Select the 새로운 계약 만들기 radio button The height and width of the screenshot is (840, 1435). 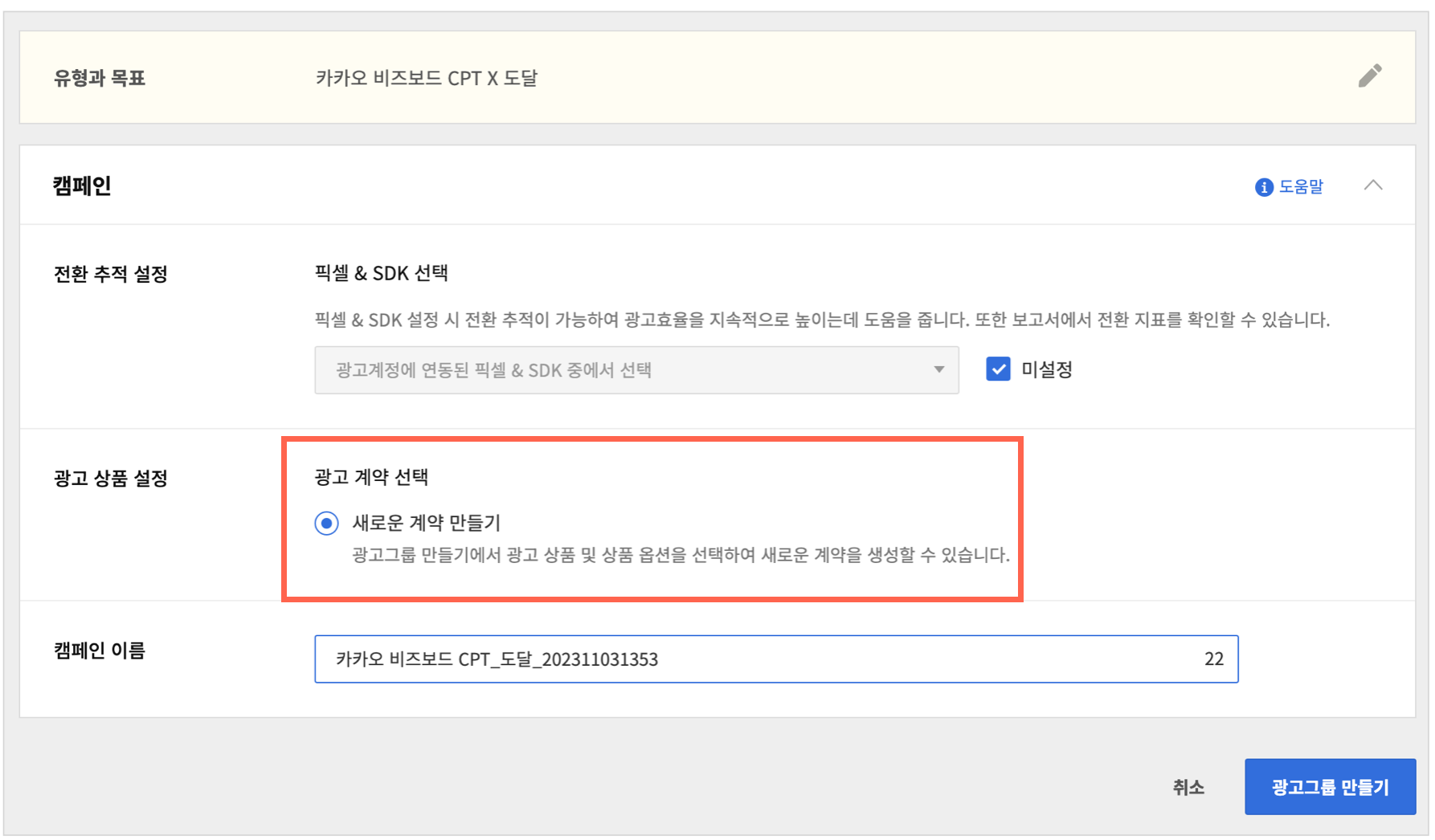tap(326, 524)
